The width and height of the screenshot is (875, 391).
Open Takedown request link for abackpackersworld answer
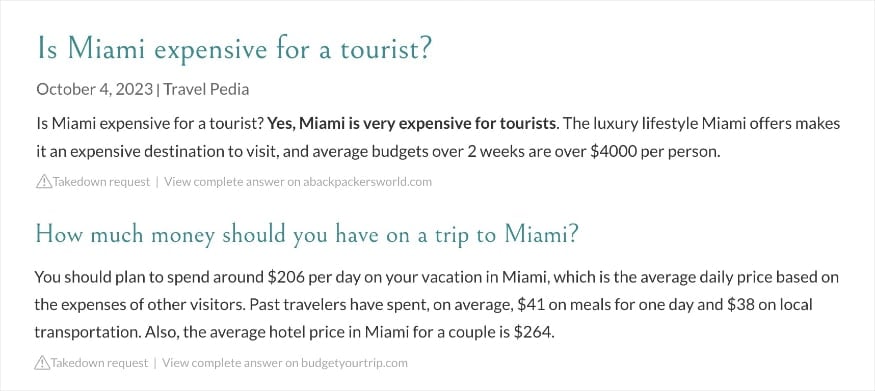[101, 182]
